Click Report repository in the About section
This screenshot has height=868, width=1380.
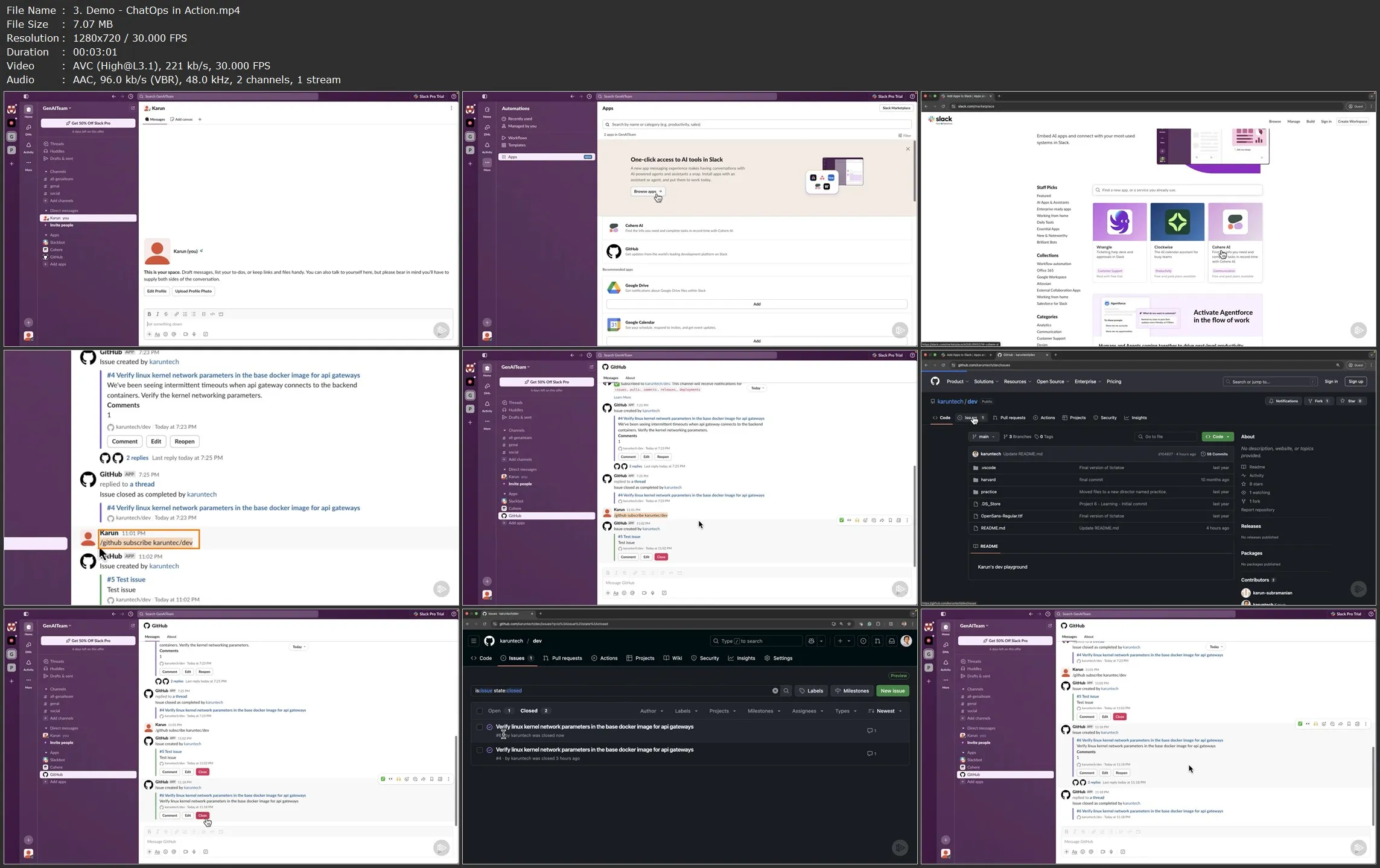(1258, 510)
